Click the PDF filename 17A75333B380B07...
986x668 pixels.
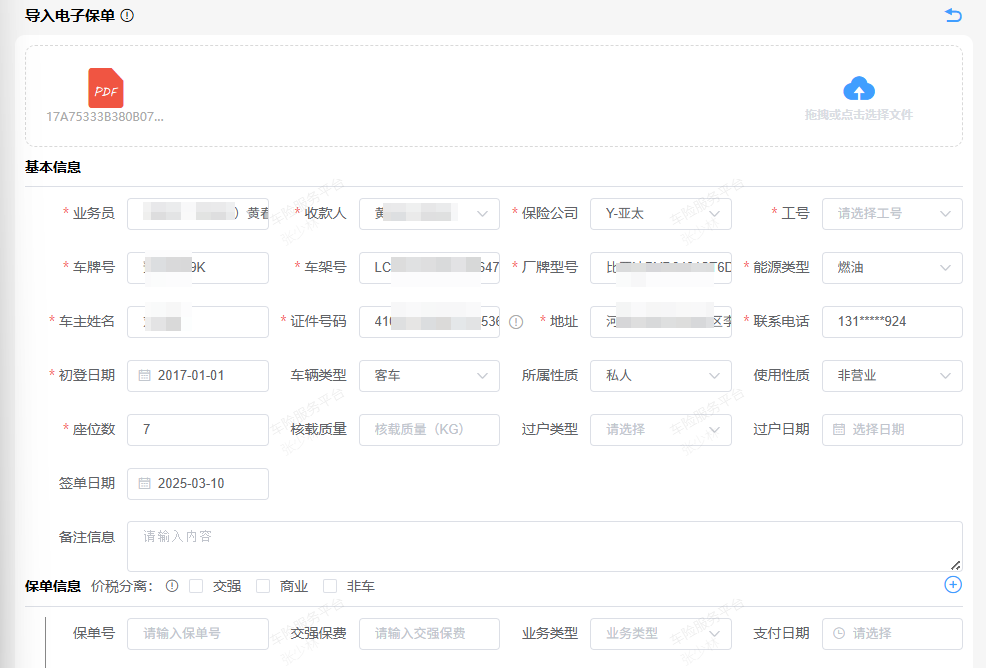tap(104, 116)
